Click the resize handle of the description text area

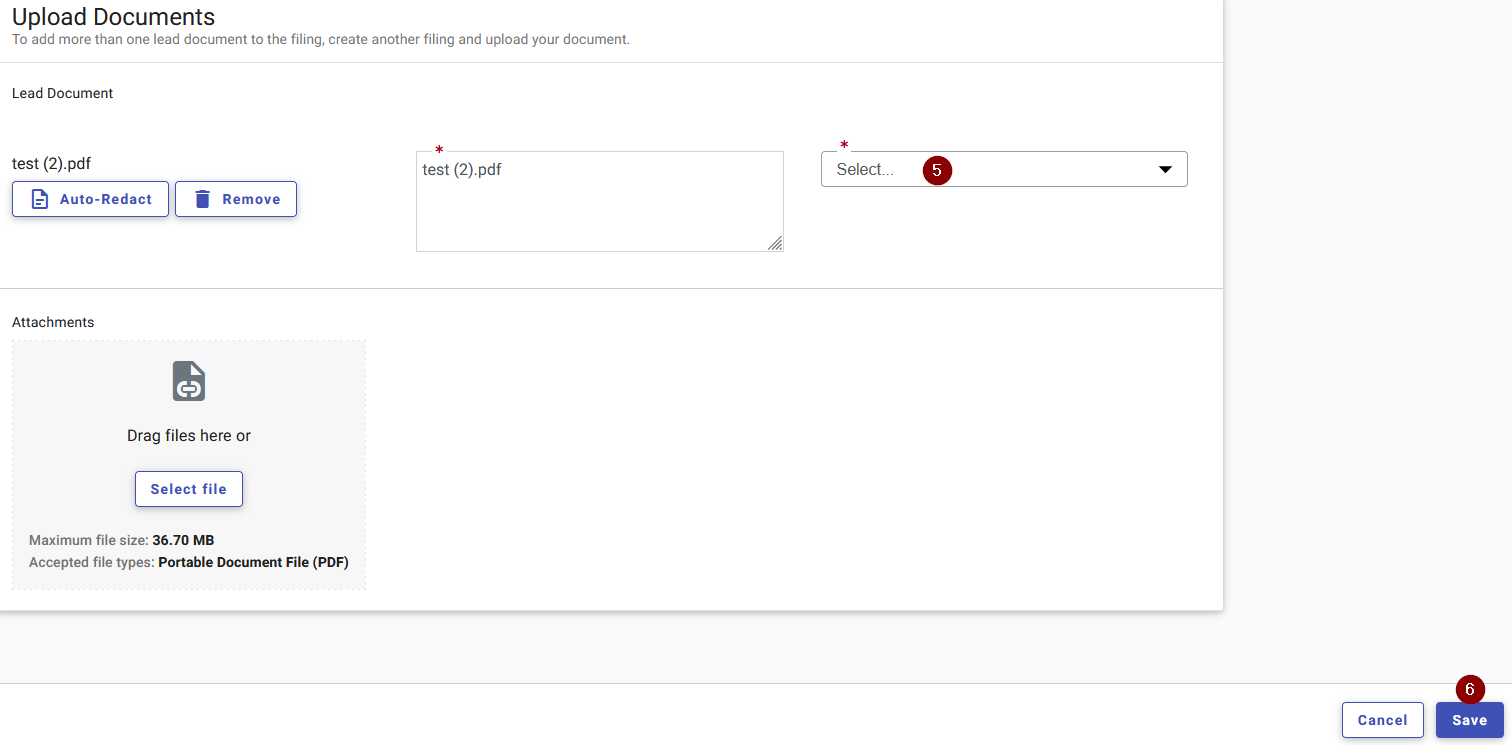pos(777,243)
